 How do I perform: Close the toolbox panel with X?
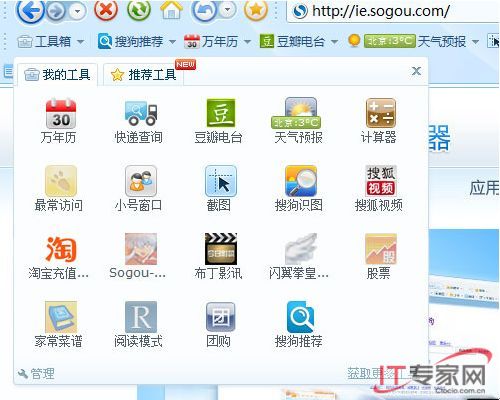click(416, 71)
